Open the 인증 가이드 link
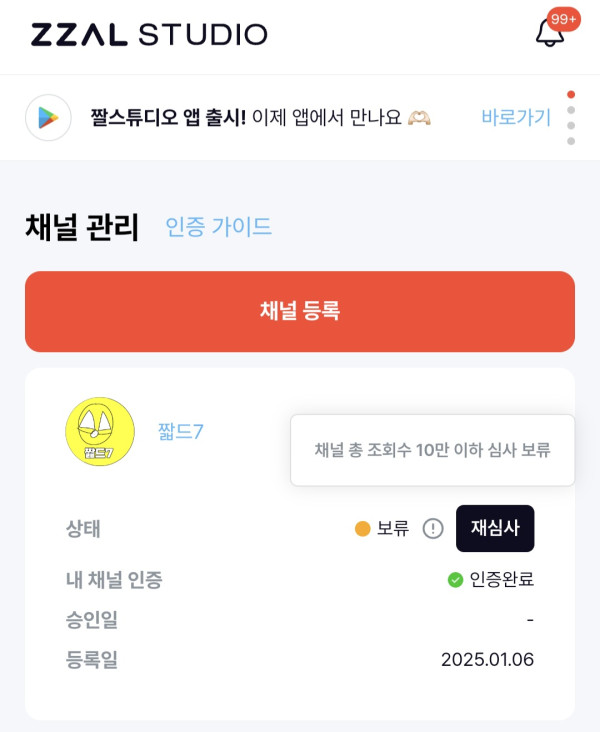The width and height of the screenshot is (600, 732). (218, 227)
